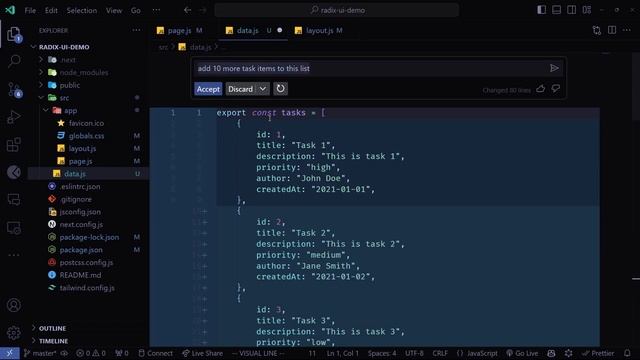Click the CRLF line ending selector
The image size is (640, 360).
440,353
